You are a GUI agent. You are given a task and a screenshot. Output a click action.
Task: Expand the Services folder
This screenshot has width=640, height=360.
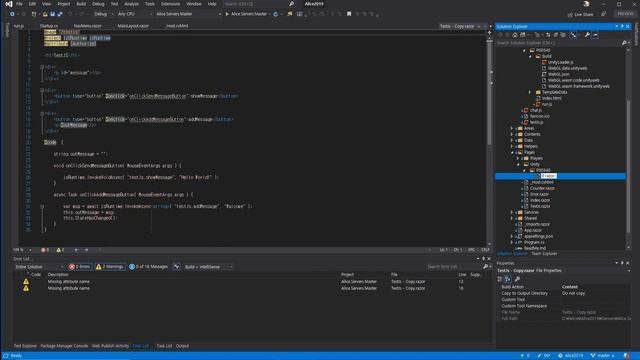[x=512, y=212]
